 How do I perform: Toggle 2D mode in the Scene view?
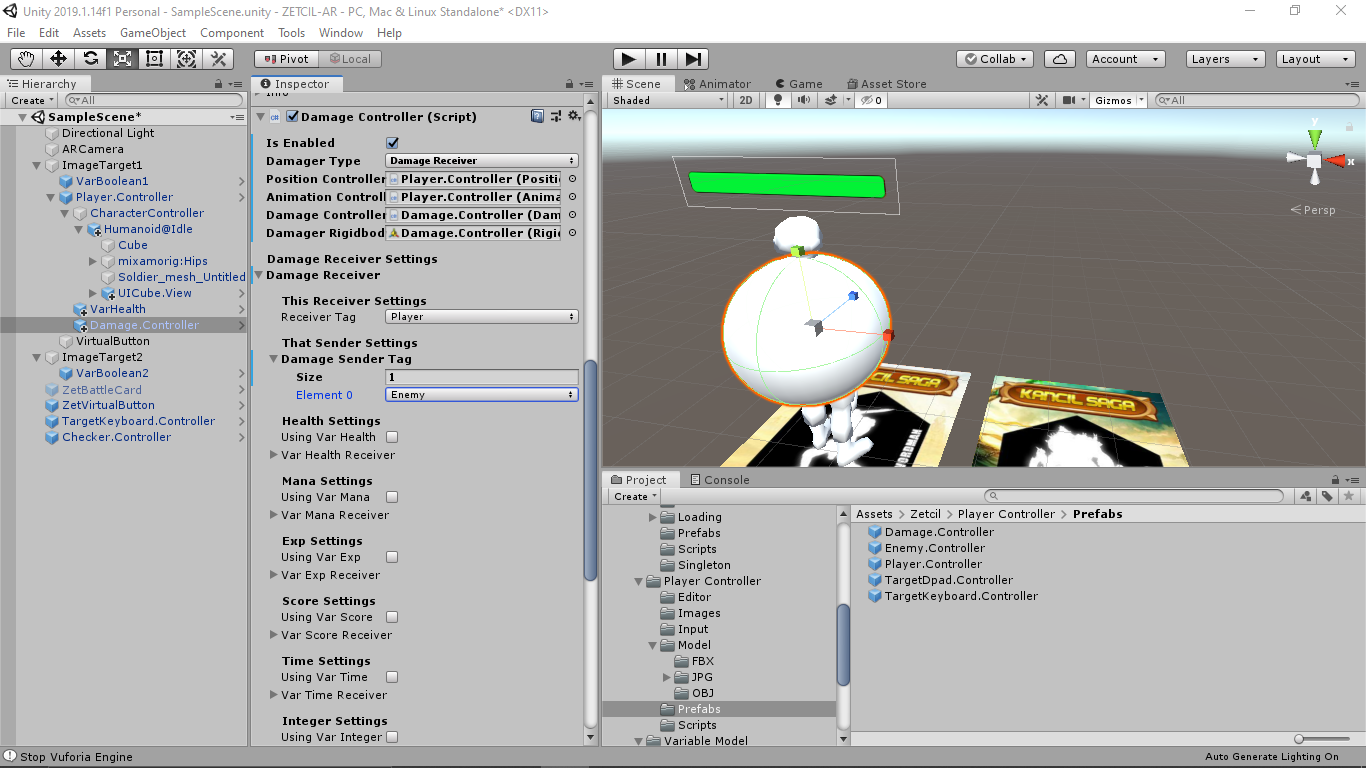(746, 100)
